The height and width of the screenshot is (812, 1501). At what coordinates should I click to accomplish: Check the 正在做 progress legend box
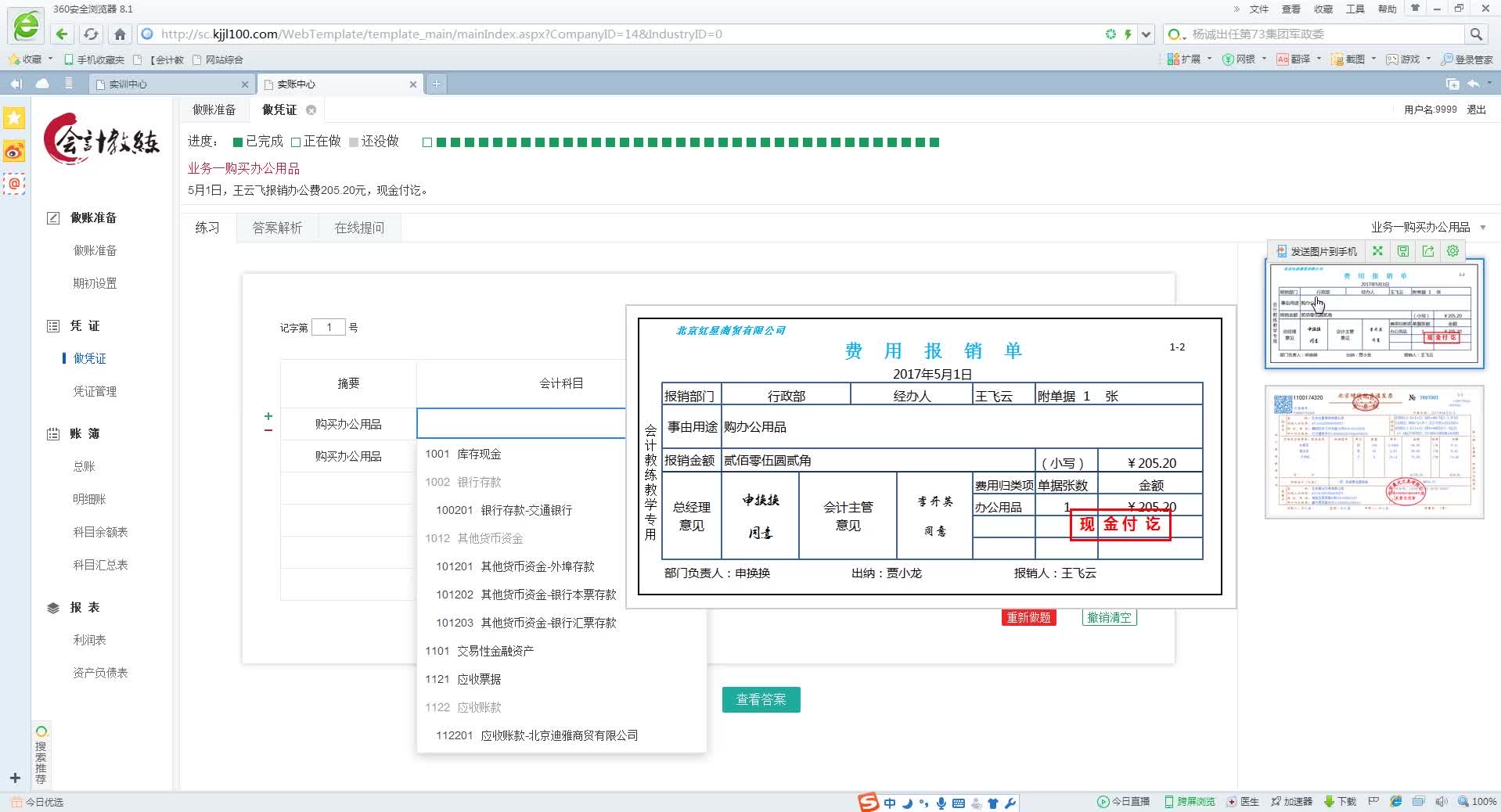pos(296,142)
